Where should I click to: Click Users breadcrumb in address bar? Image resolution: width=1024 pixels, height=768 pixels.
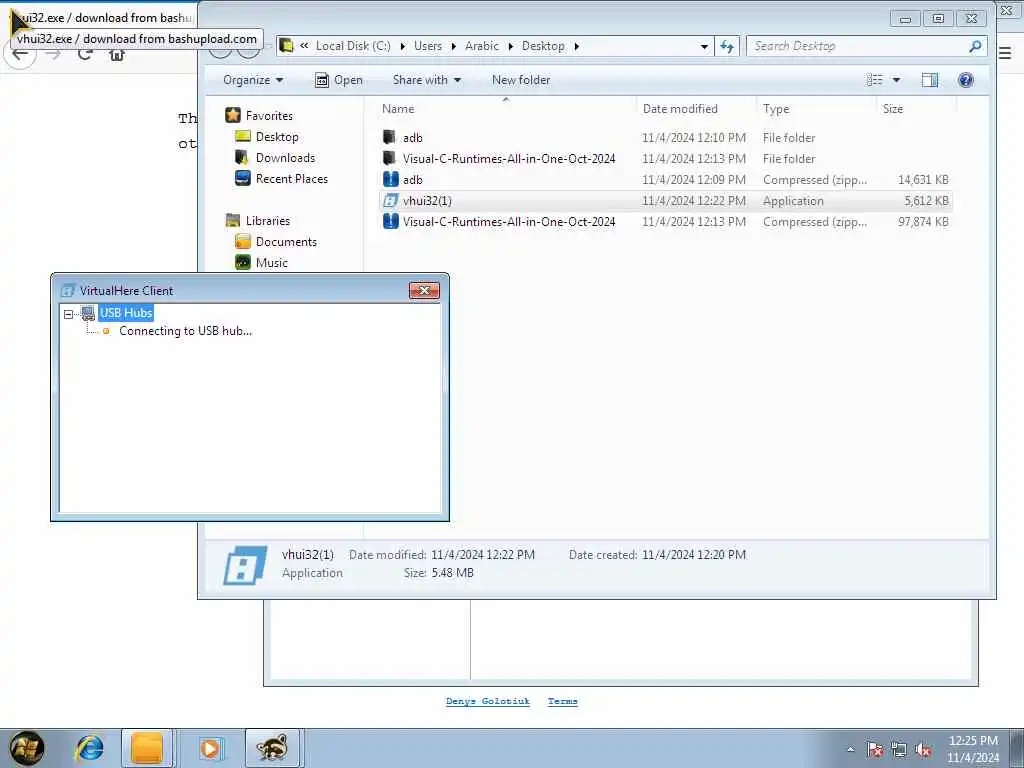pyautogui.click(x=428, y=46)
